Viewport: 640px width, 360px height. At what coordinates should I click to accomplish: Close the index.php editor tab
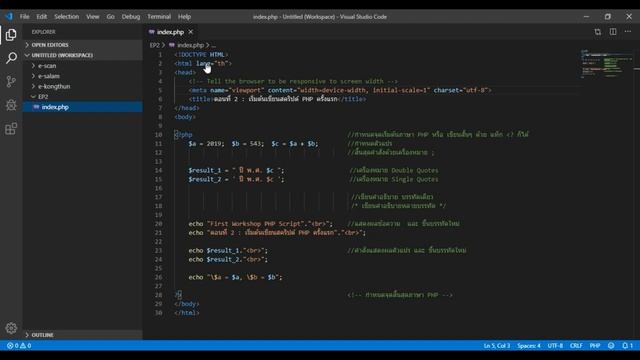click(x=191, y=32)
